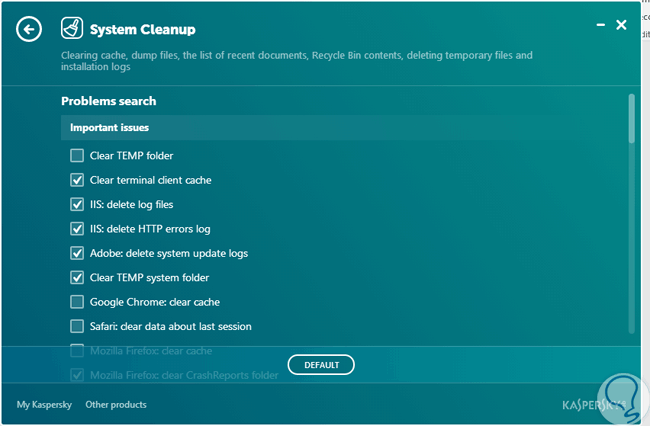
Task: Click the back arrow icon
Action: [x=29, y=29]
